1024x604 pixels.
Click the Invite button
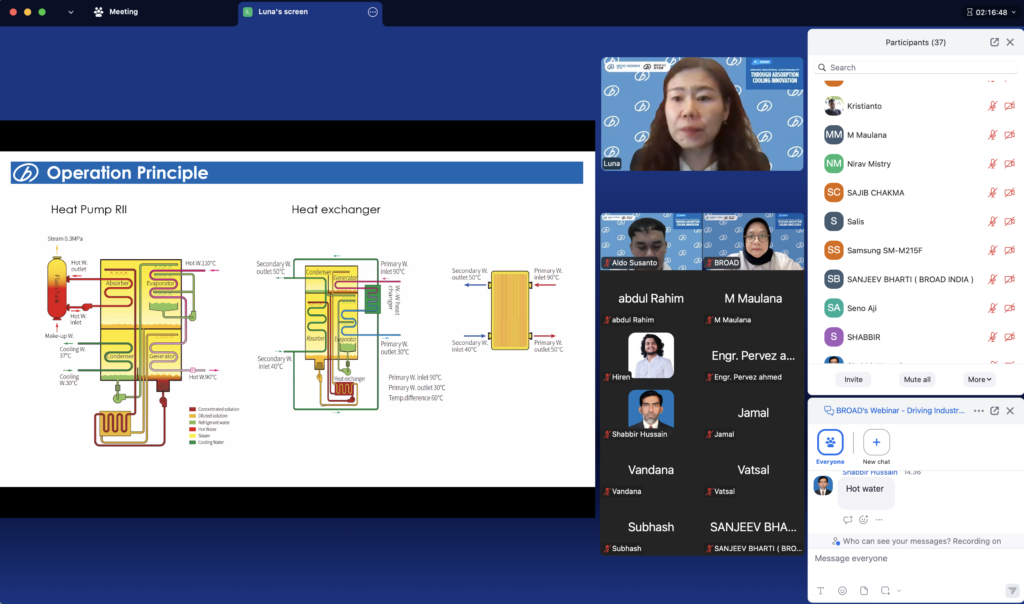click(853, 380)
